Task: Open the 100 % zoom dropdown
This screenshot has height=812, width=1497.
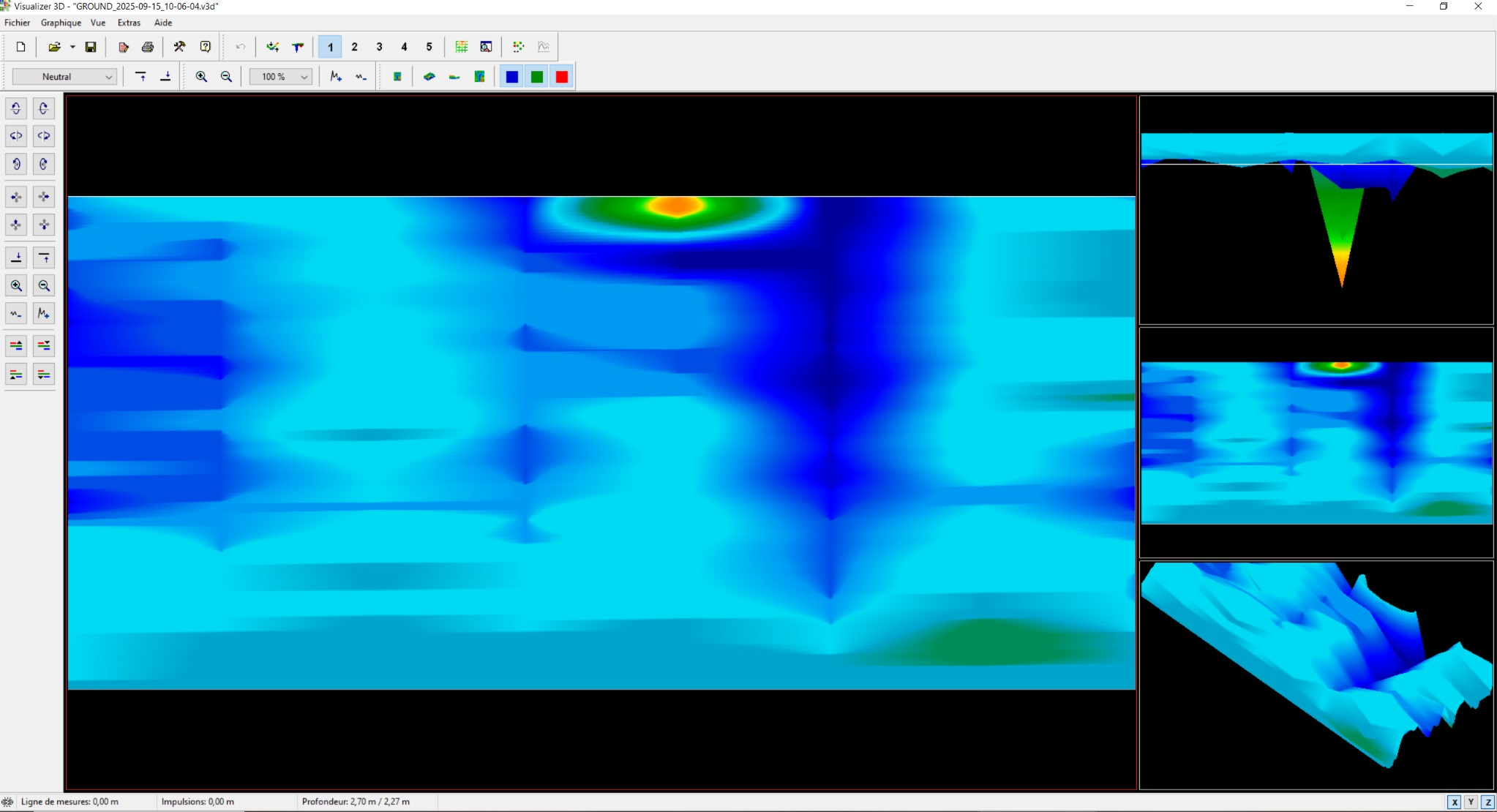Action: [x=304, y=77]
